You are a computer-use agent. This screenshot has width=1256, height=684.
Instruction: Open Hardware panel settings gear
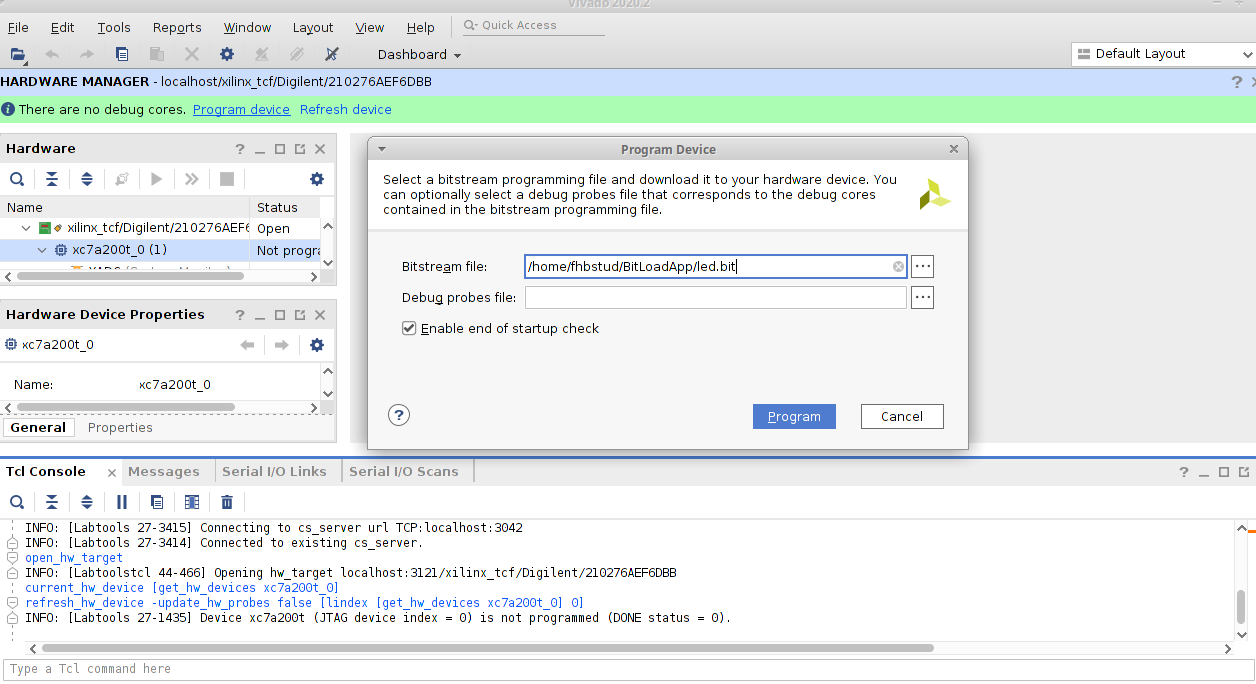click(317, 179)
